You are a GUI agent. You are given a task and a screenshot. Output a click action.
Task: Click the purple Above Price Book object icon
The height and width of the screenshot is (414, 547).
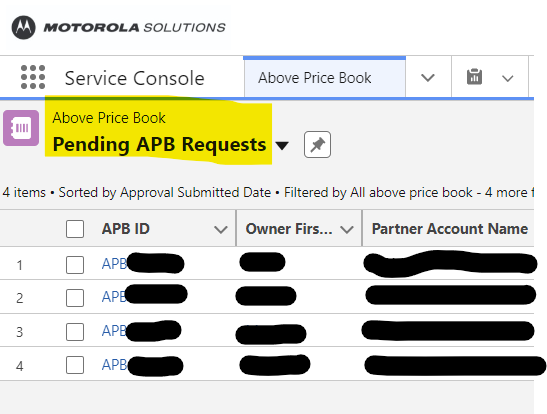pos(21,128)
